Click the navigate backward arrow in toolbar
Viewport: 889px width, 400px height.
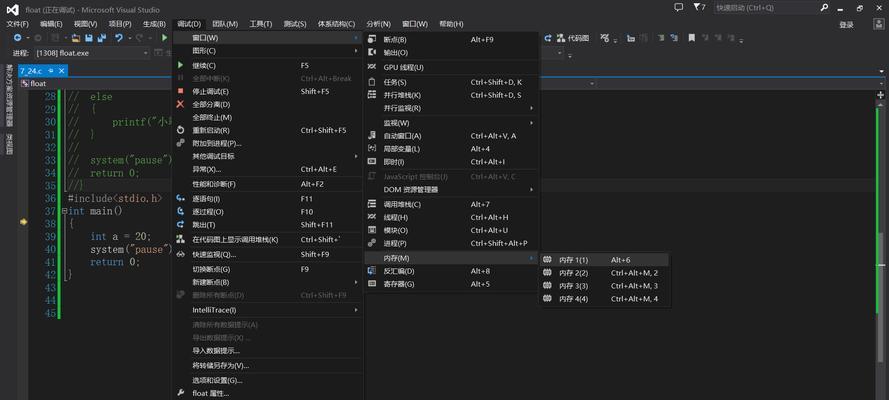[18, 38]
